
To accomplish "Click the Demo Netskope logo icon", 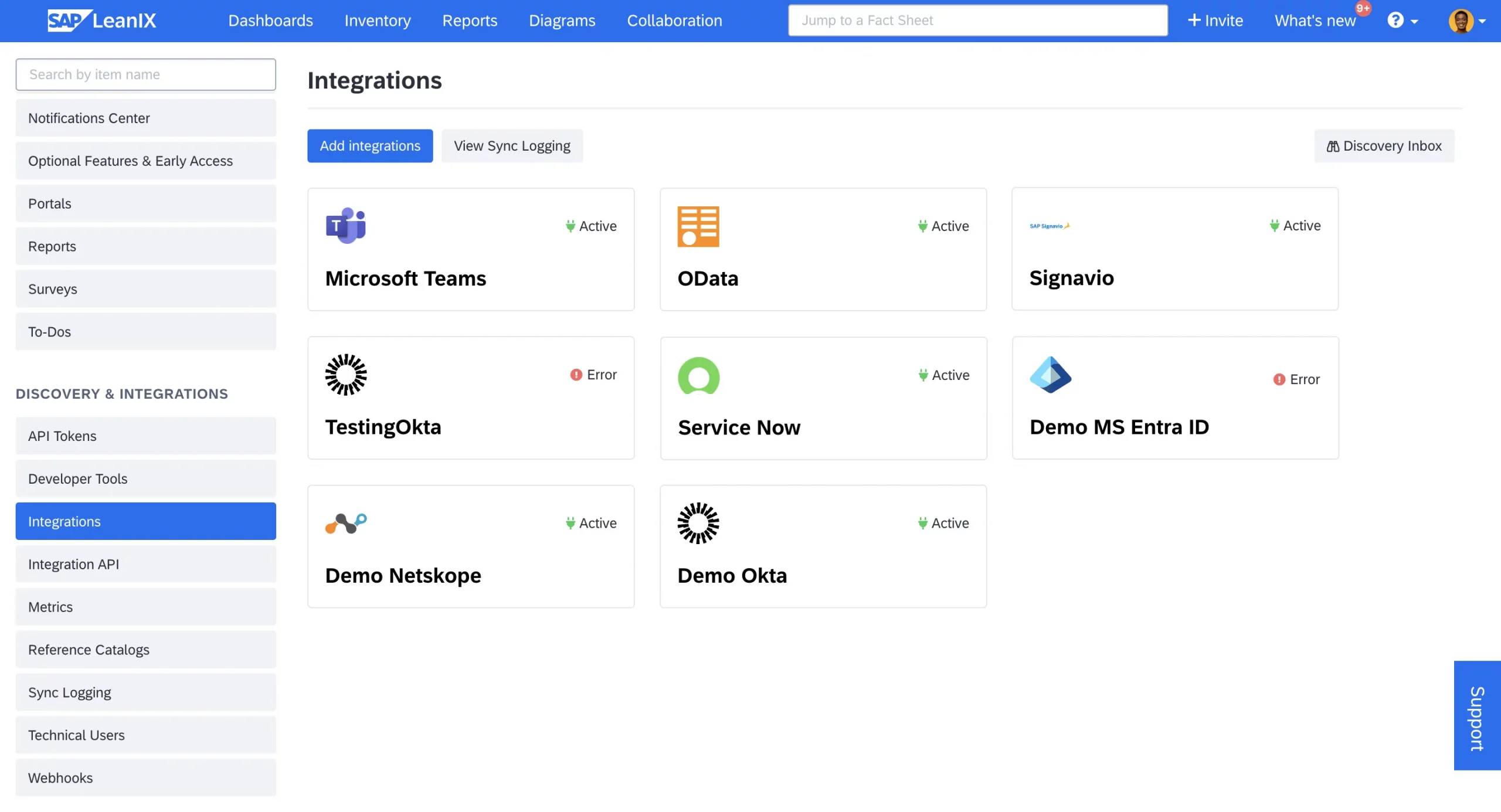I will [x=346, y=523].
